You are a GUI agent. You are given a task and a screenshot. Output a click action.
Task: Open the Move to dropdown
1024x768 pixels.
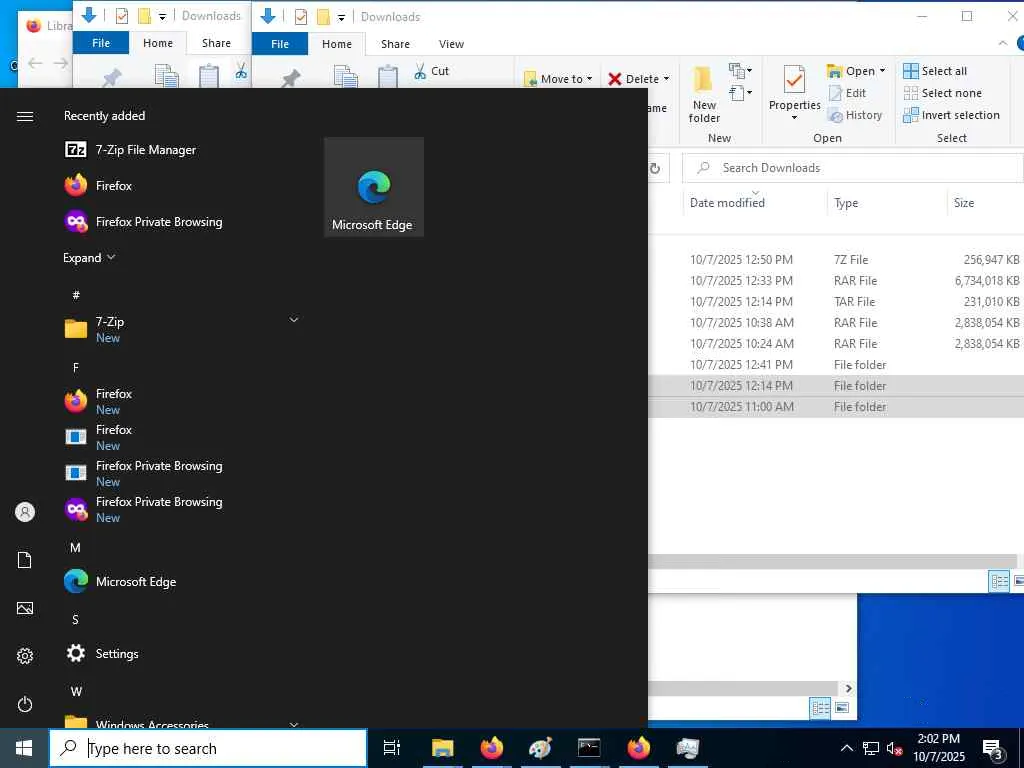558,79
